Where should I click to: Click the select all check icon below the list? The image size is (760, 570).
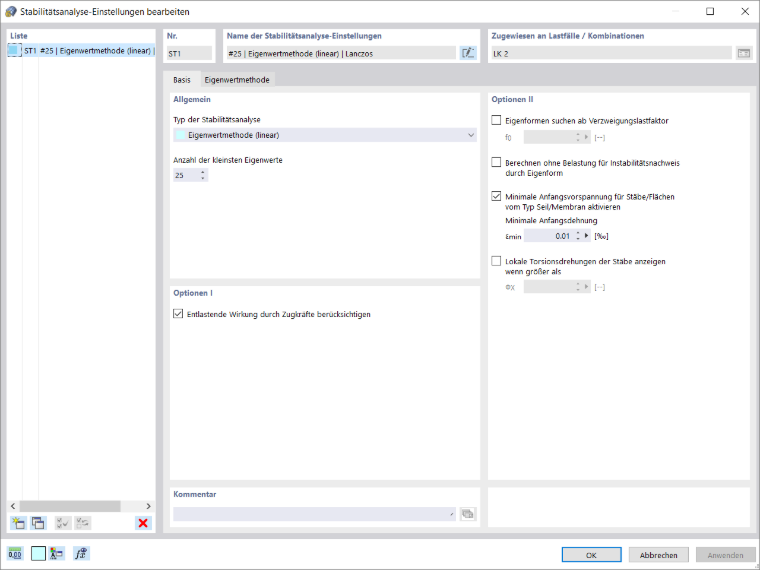(63, 523)
